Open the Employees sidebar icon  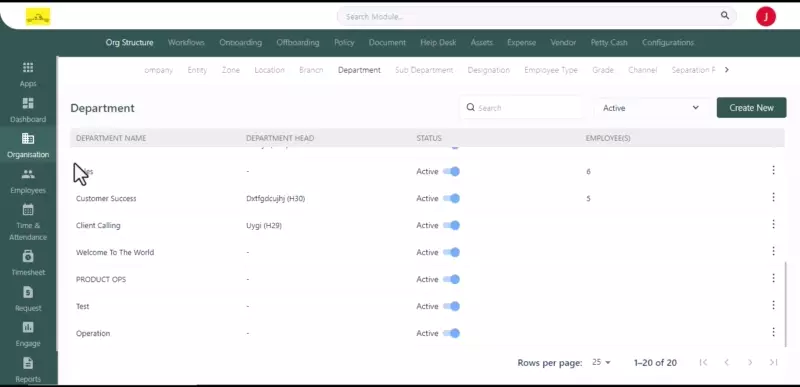pos(28,174)
